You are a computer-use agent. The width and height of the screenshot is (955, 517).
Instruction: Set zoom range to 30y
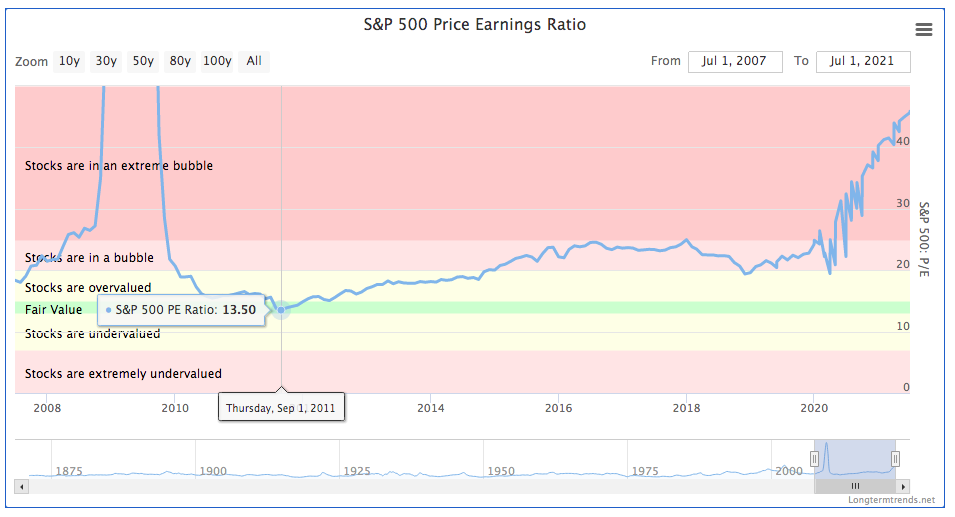(x=106, y=62)
